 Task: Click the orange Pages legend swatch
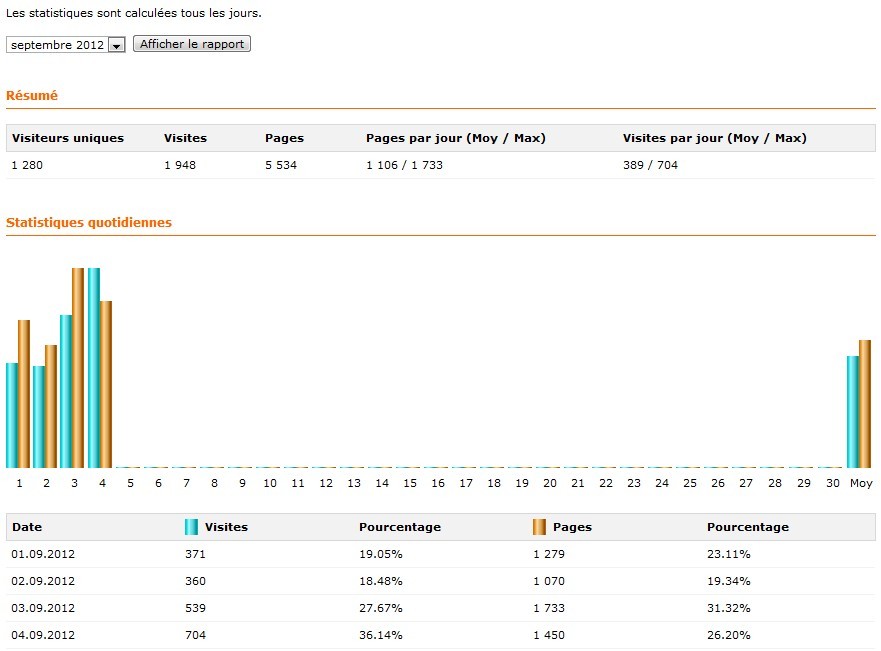pos(539,527)
